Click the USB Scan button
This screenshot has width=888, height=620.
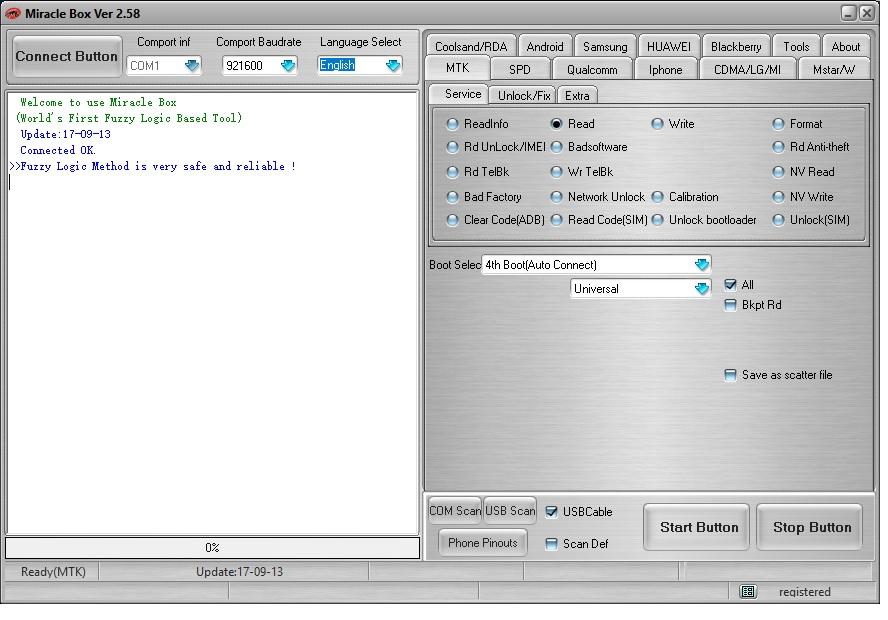(x=510, y=511)
